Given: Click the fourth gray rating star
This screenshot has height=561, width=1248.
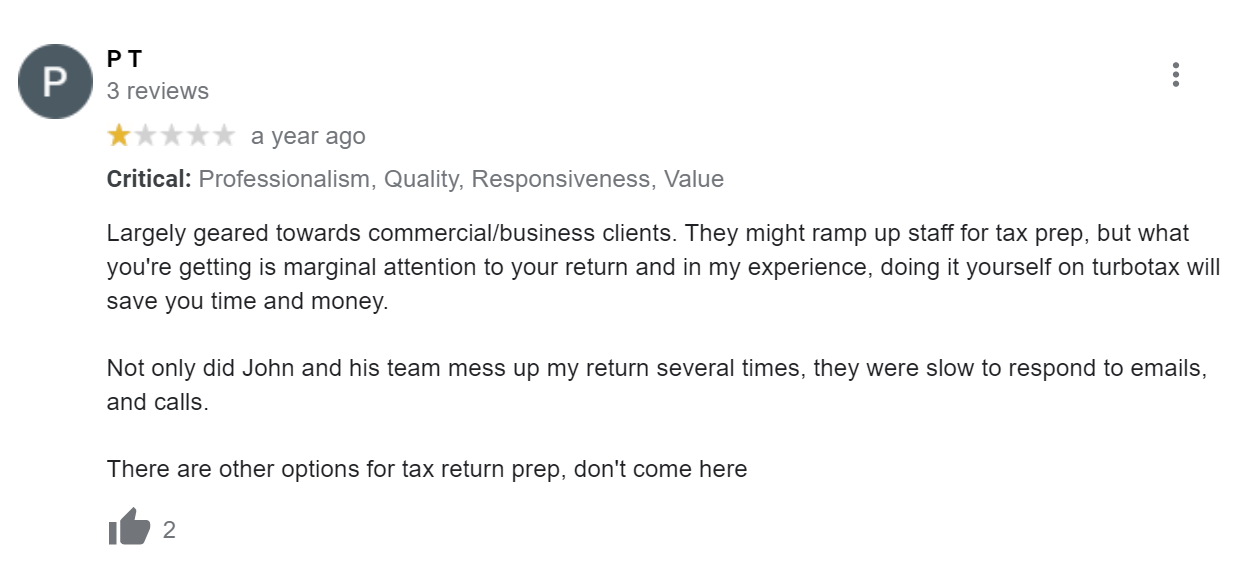Looking at the screenshot, I should (x=198, y=136).
